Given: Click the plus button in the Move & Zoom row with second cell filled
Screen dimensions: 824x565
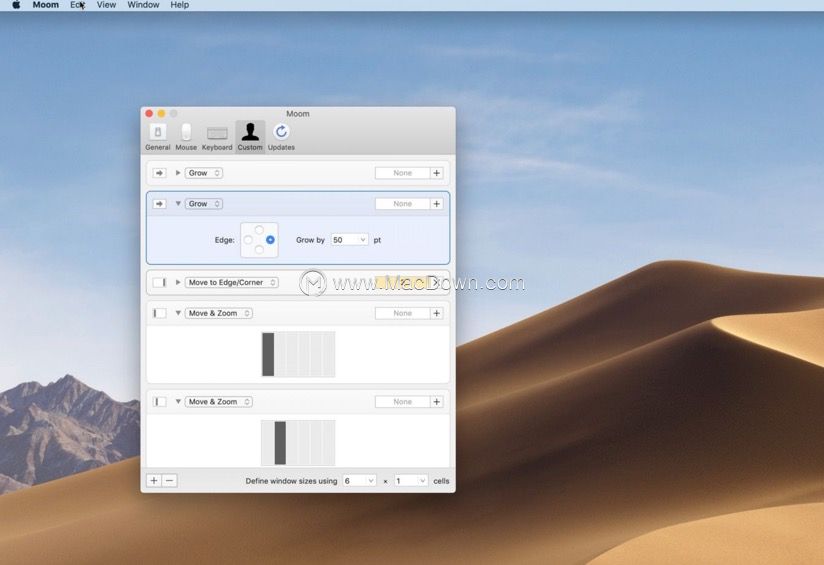Looking at the screenshot, I should (x=437, y=402).
